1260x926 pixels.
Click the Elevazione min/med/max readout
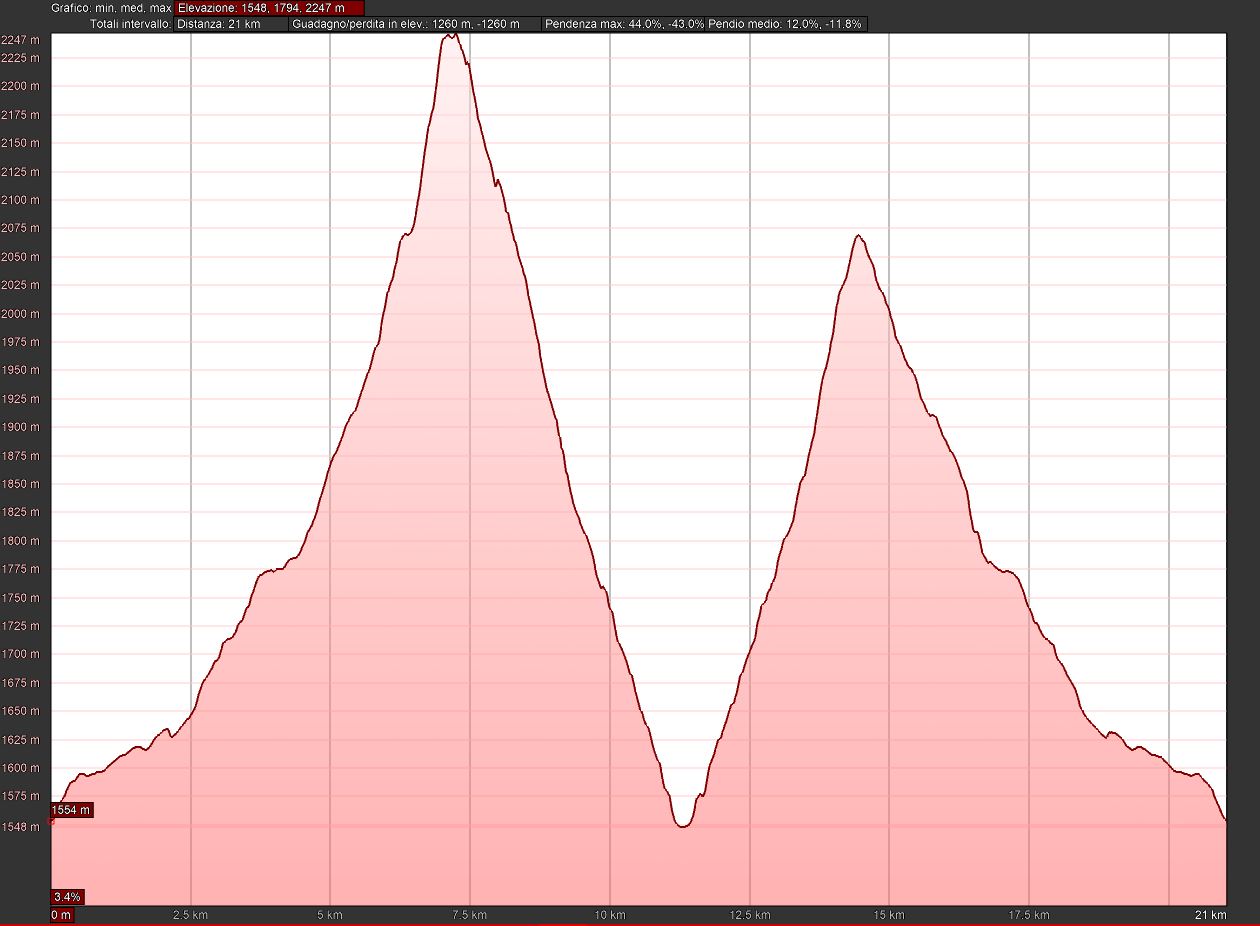269,8
